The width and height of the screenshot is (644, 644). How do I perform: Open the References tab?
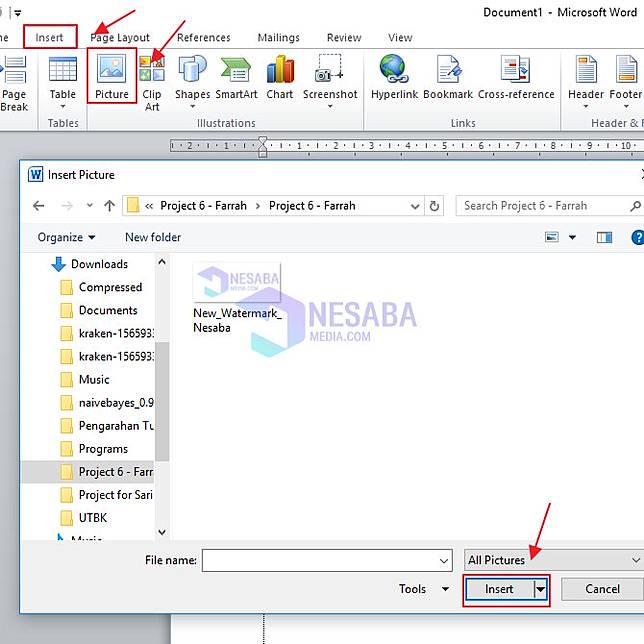204,37
